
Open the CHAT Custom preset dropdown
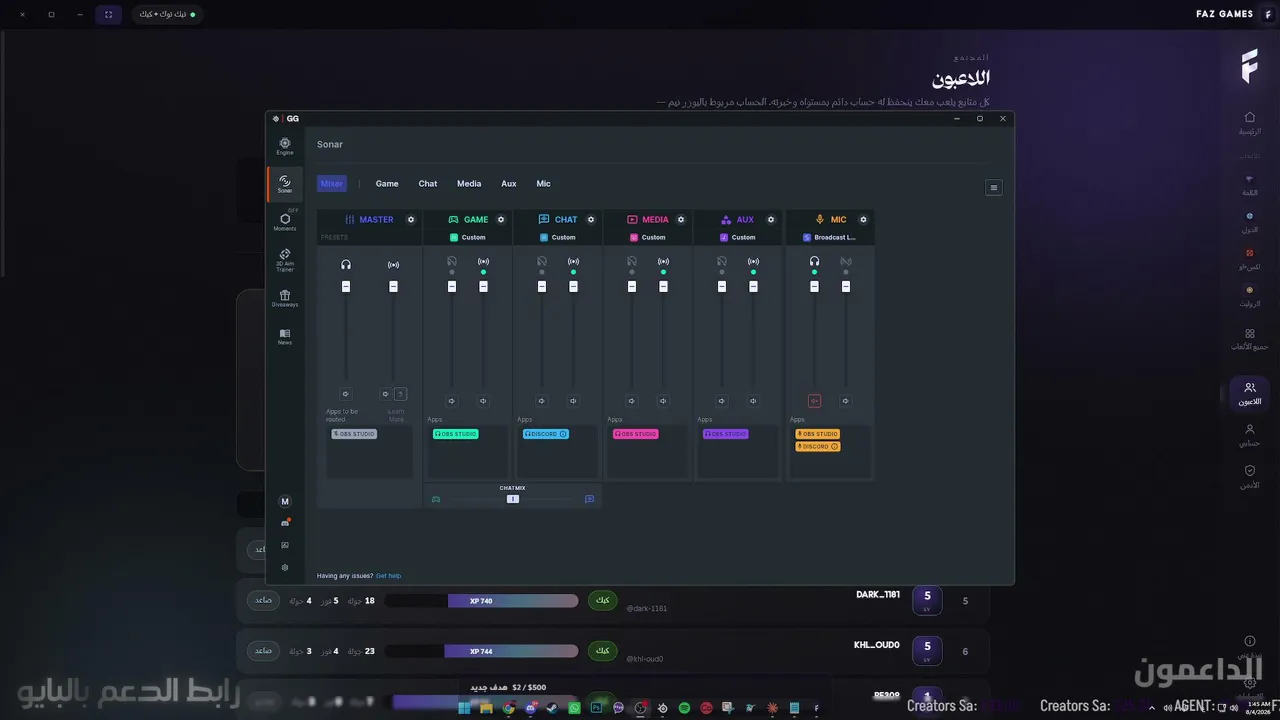[x=558, y=238]
